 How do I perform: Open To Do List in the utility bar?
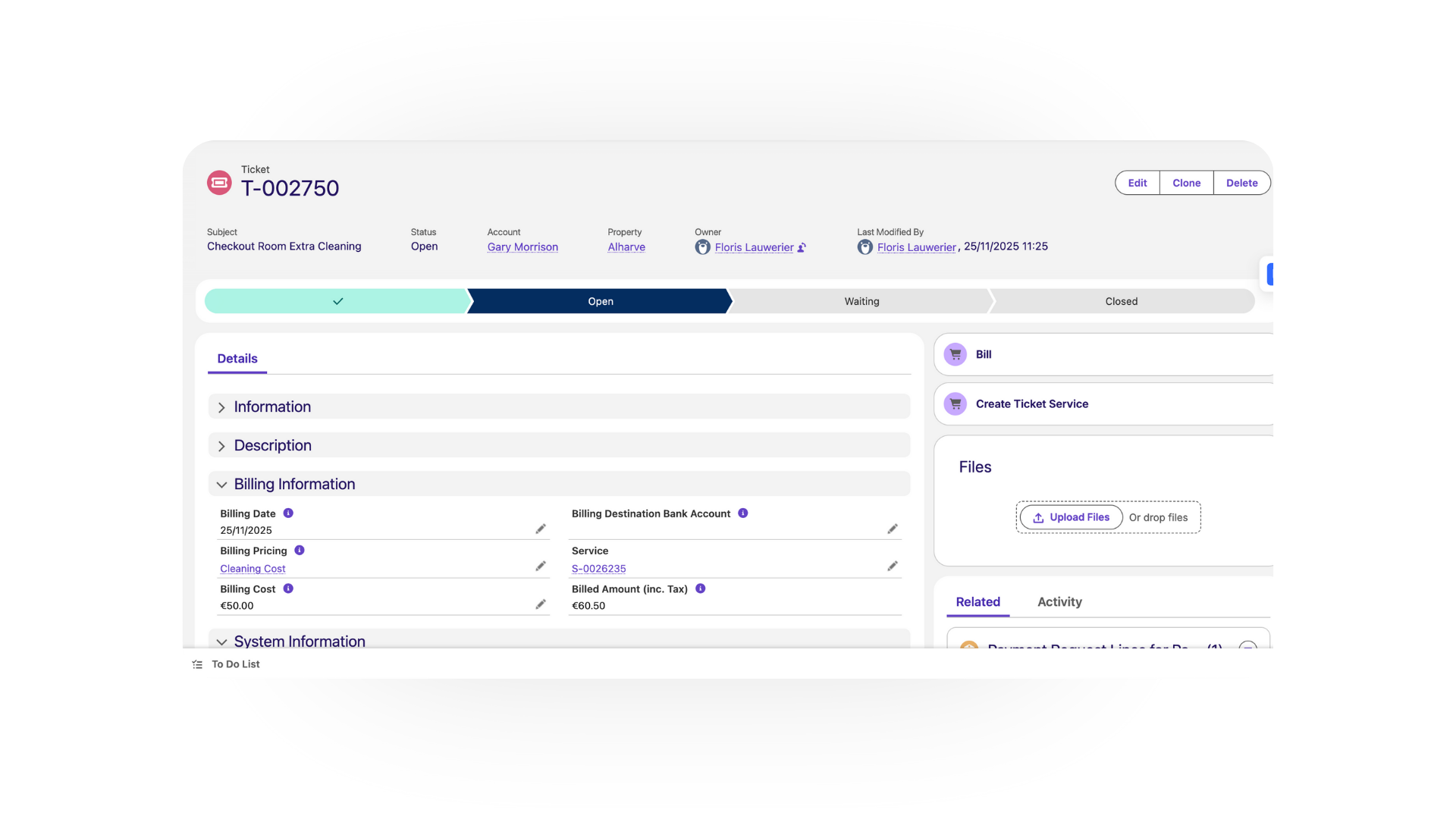click(x=235, y=664)
